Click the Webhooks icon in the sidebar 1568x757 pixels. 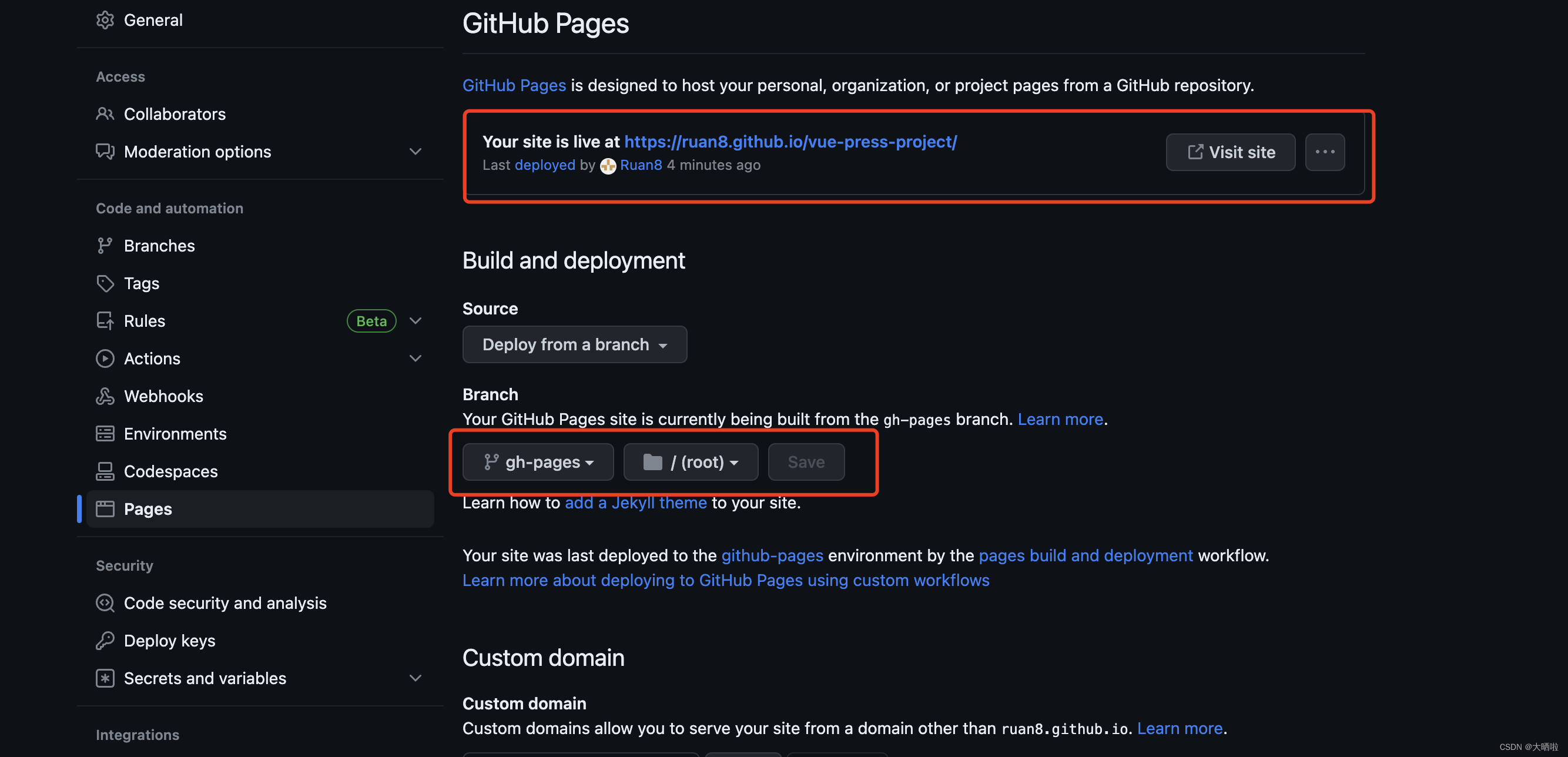pos(105,396)
